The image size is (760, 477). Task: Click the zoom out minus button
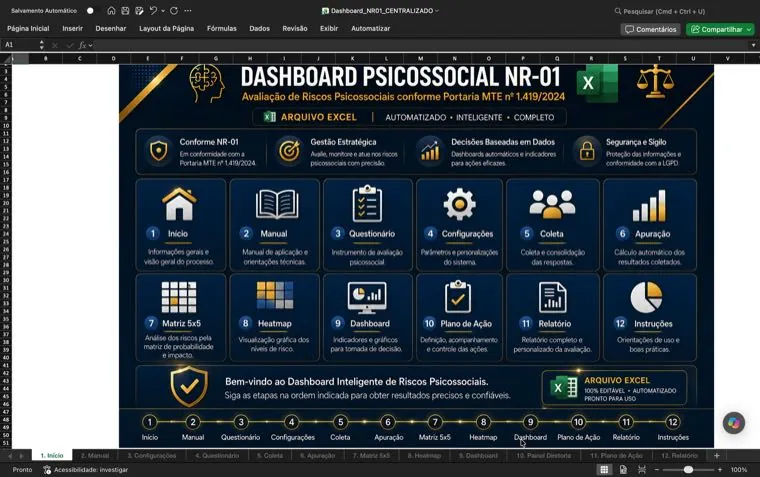[x=657, y=470]
